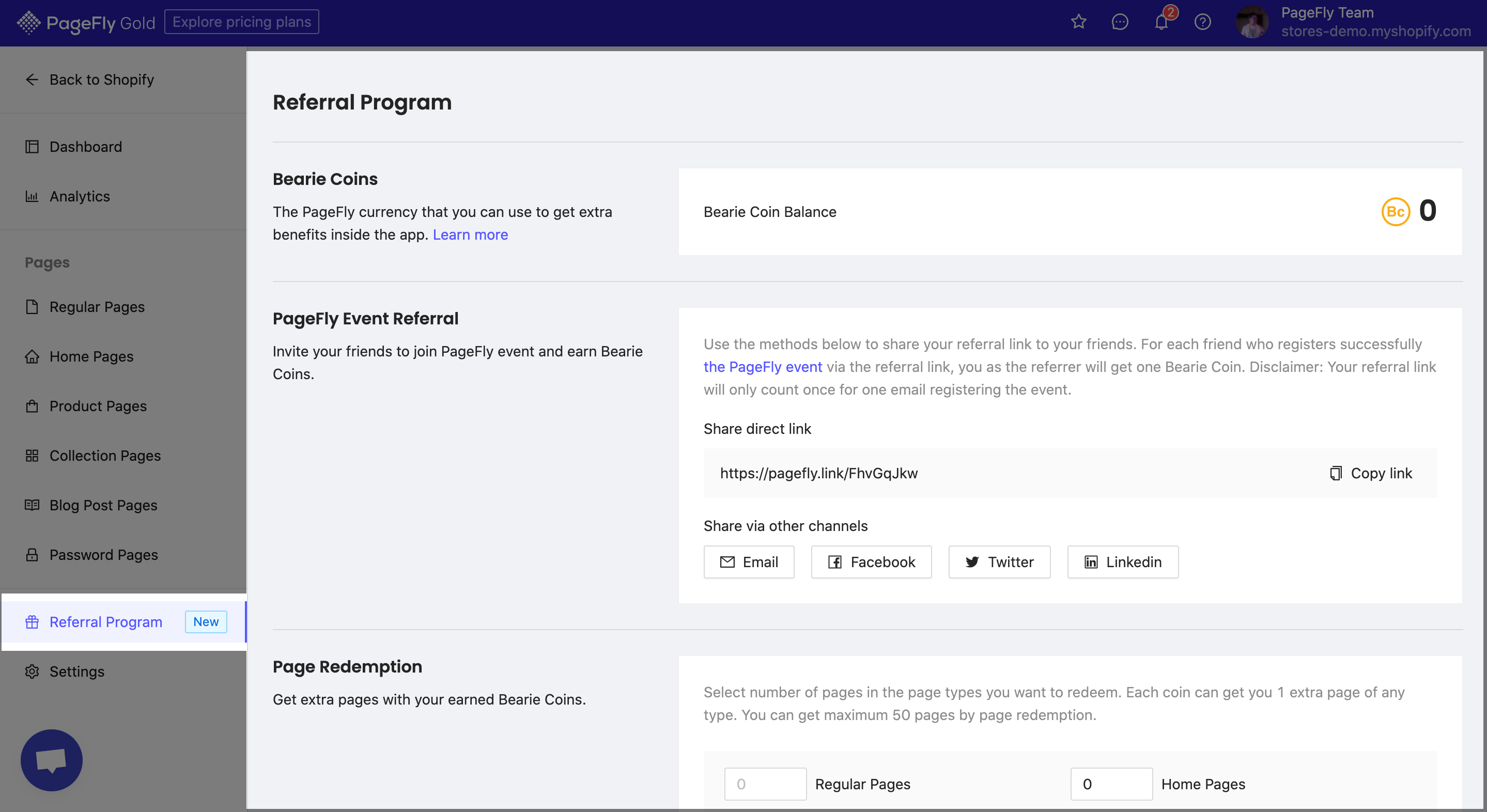1487x812 pixels.
Task: Click the Bearie Coin Bc icon
Action: [x=1396, y=212]
